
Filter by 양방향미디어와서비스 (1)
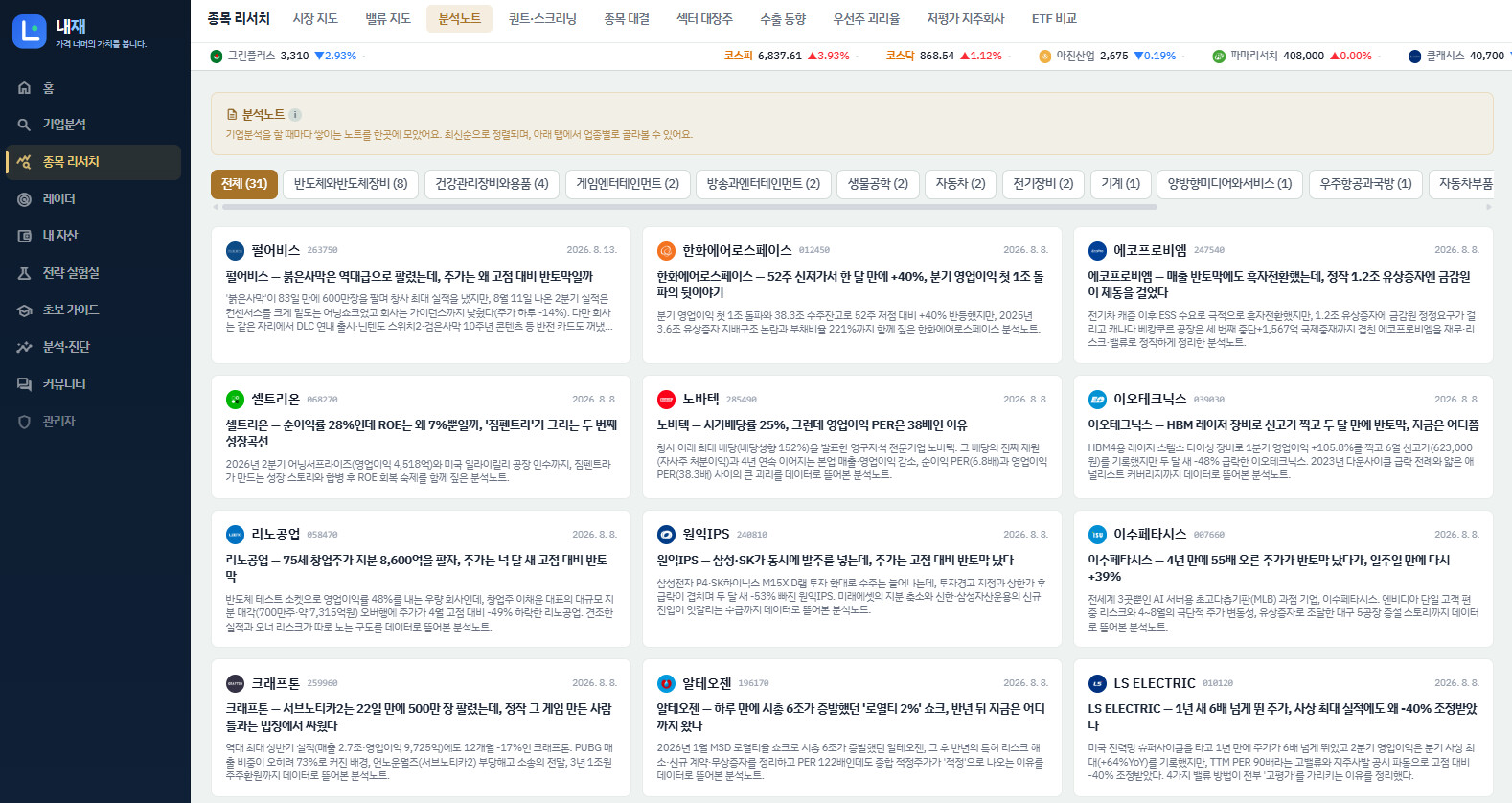(x=1229, y=184)
